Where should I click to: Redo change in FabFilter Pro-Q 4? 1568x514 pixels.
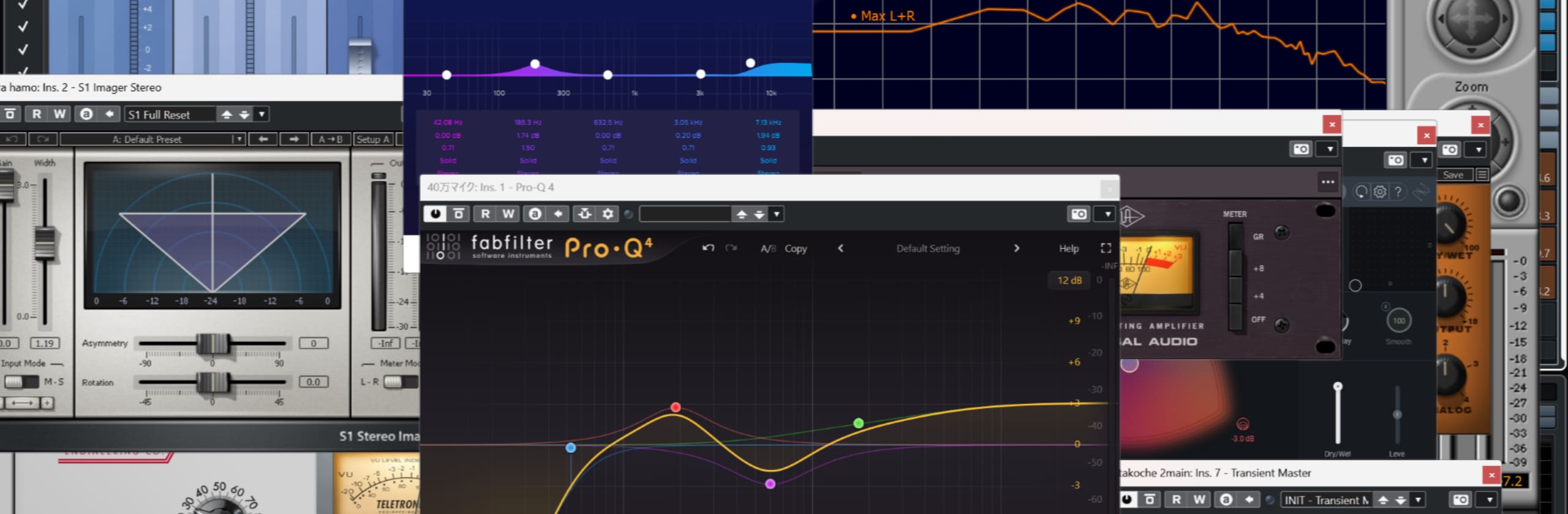pos(731,248)
